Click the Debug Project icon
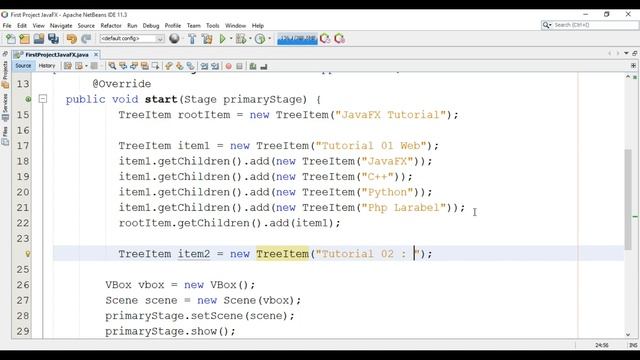Image resolution: width=640 pixels, height=360 pixels. 241,39
